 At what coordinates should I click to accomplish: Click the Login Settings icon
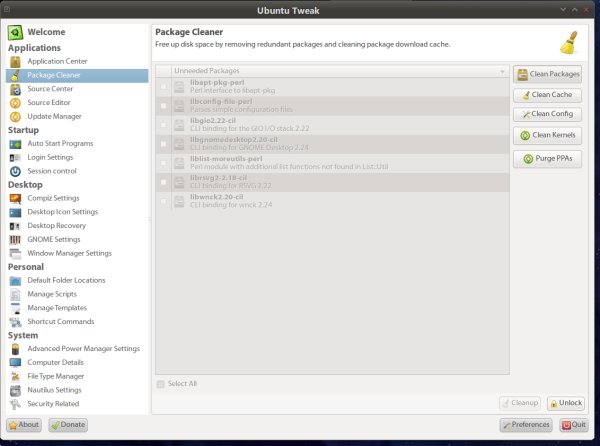pyautogui.click(x=15, y=158)
